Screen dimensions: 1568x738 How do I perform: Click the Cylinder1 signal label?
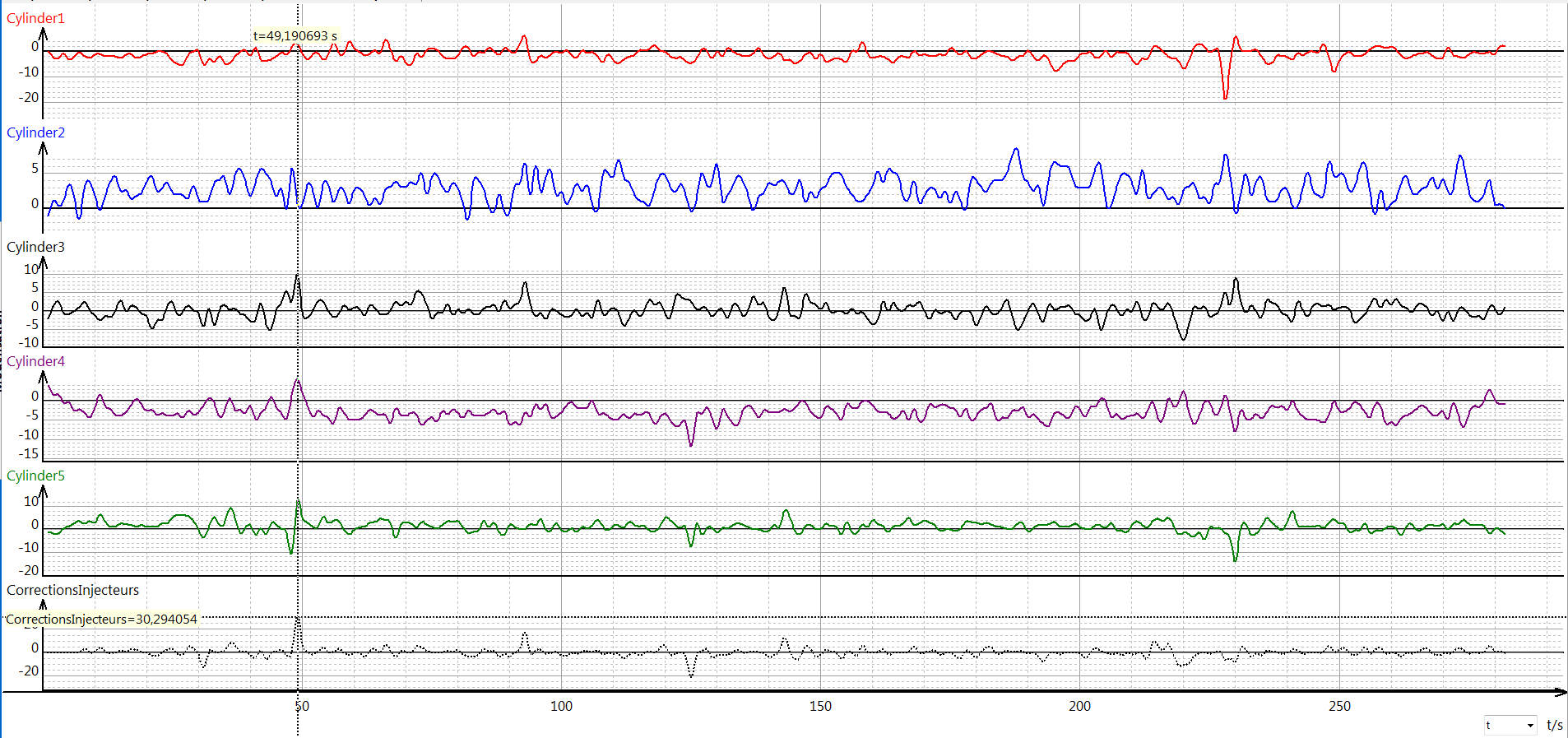35,18
